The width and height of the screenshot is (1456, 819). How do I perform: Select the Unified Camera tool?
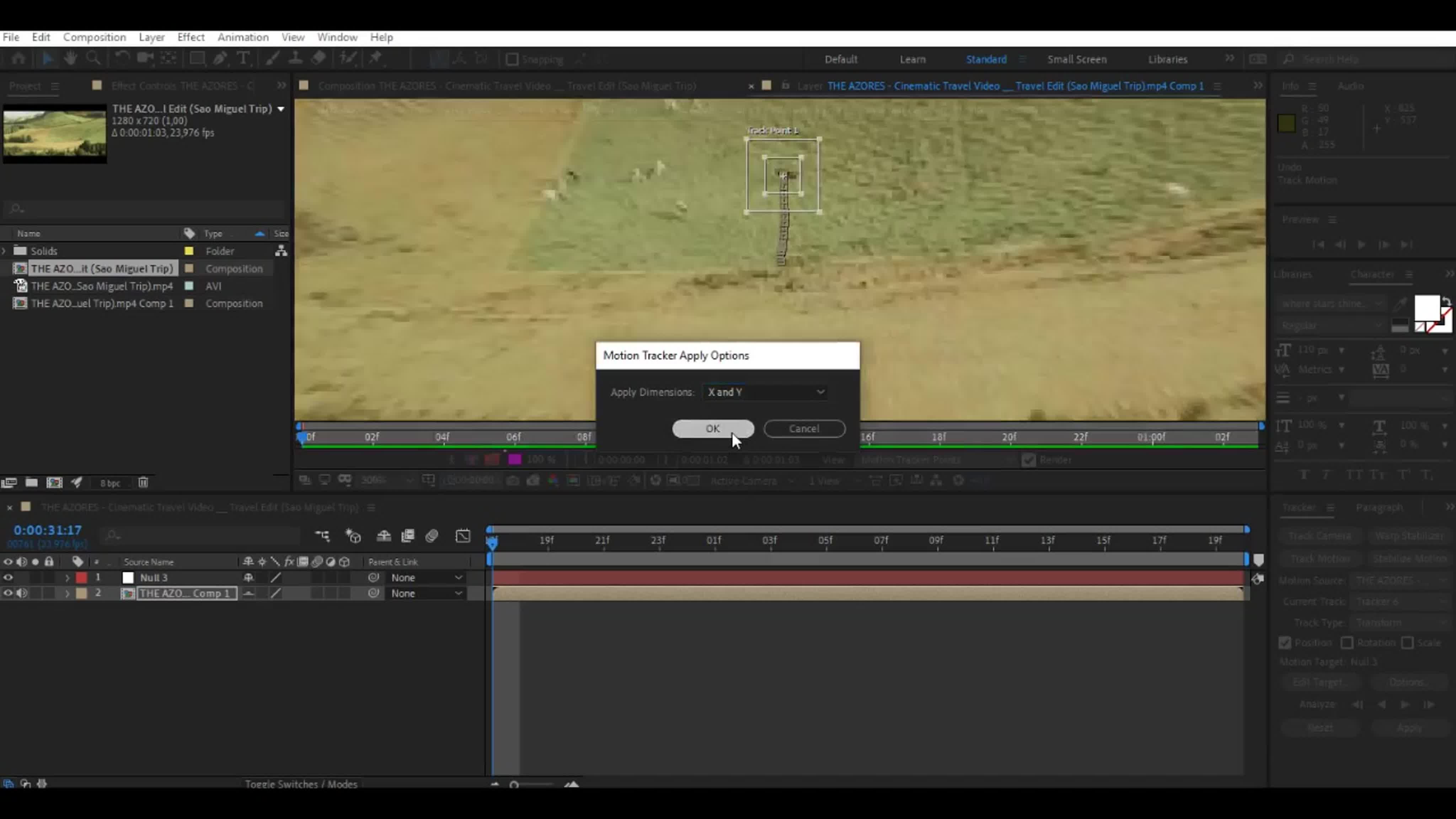[145, 59]
